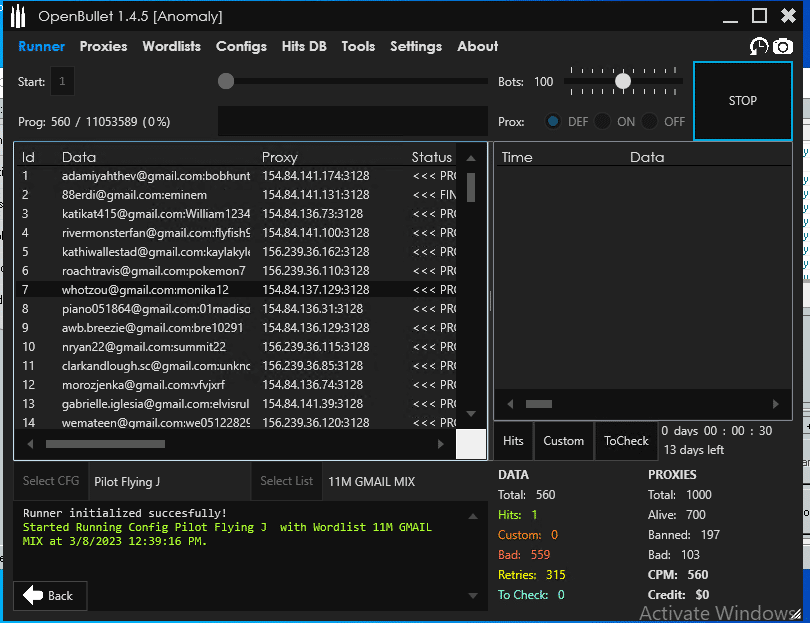Image resolution: width=810 pixels, height=623 pixels.
Task: Click the Select CFG button
Action: pos(51,481)
